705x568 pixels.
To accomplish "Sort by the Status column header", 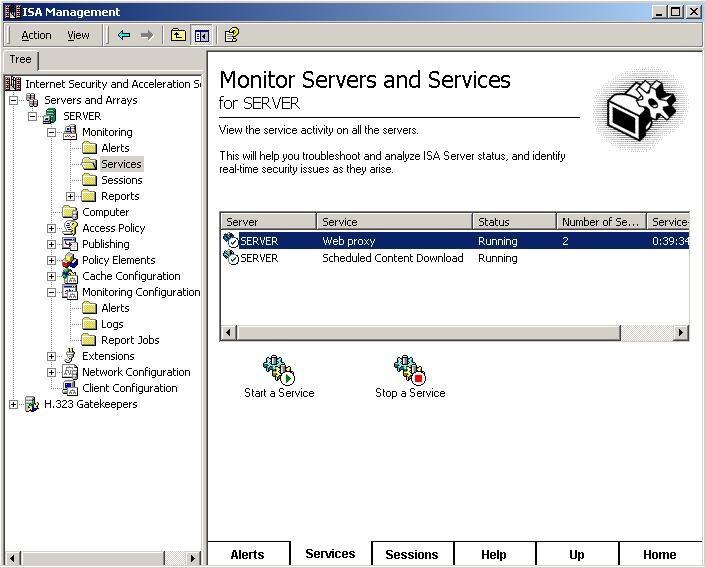I will (514, 222).
